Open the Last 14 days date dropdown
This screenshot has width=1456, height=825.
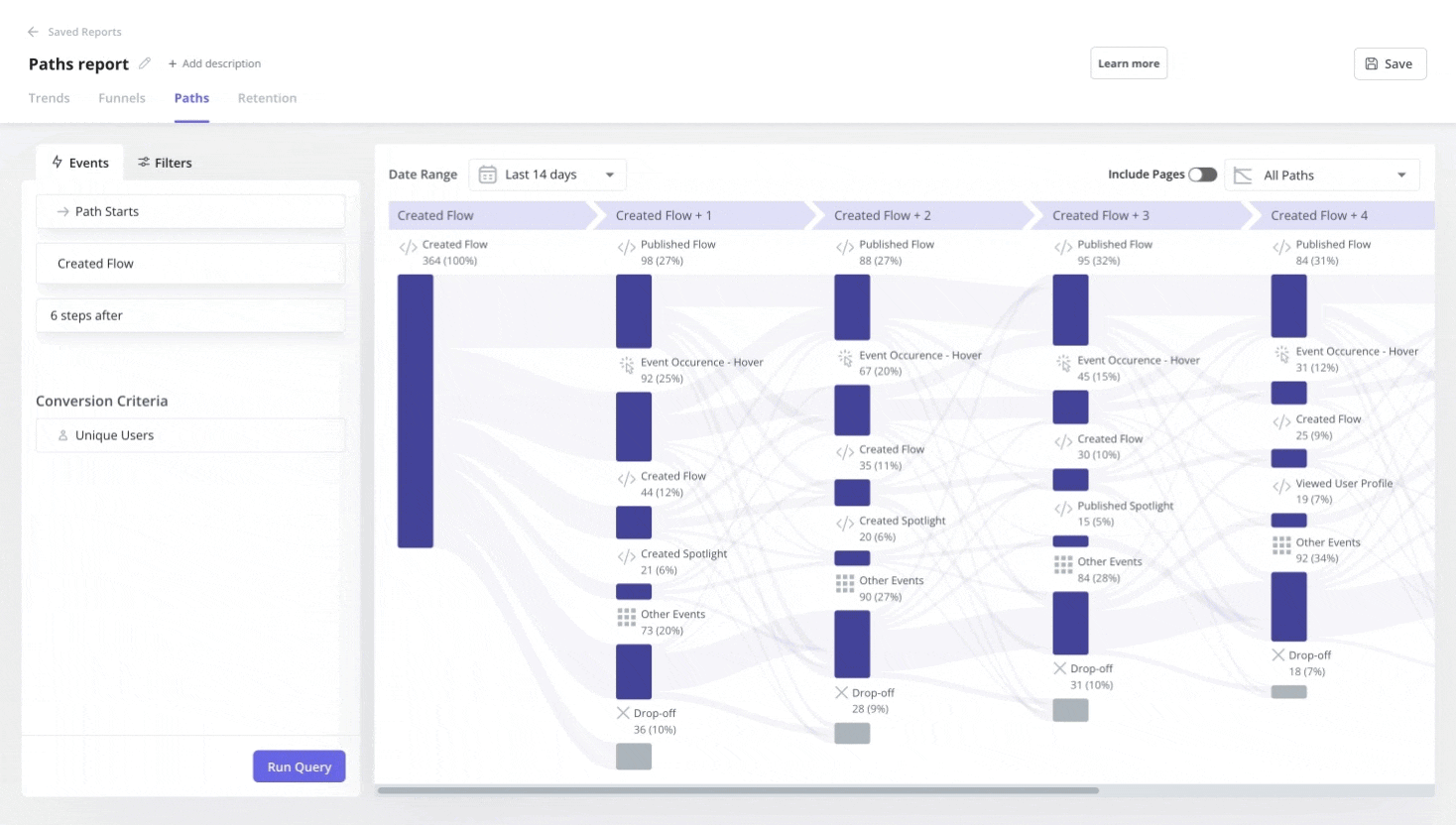point(546,174)
